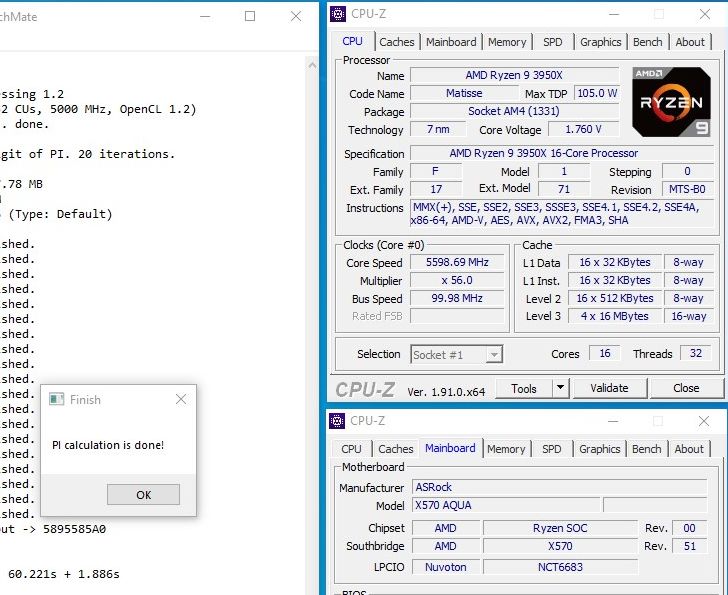
Task: Click the Bus Speed value 99.98 MHz
Action: click(457, 298)
